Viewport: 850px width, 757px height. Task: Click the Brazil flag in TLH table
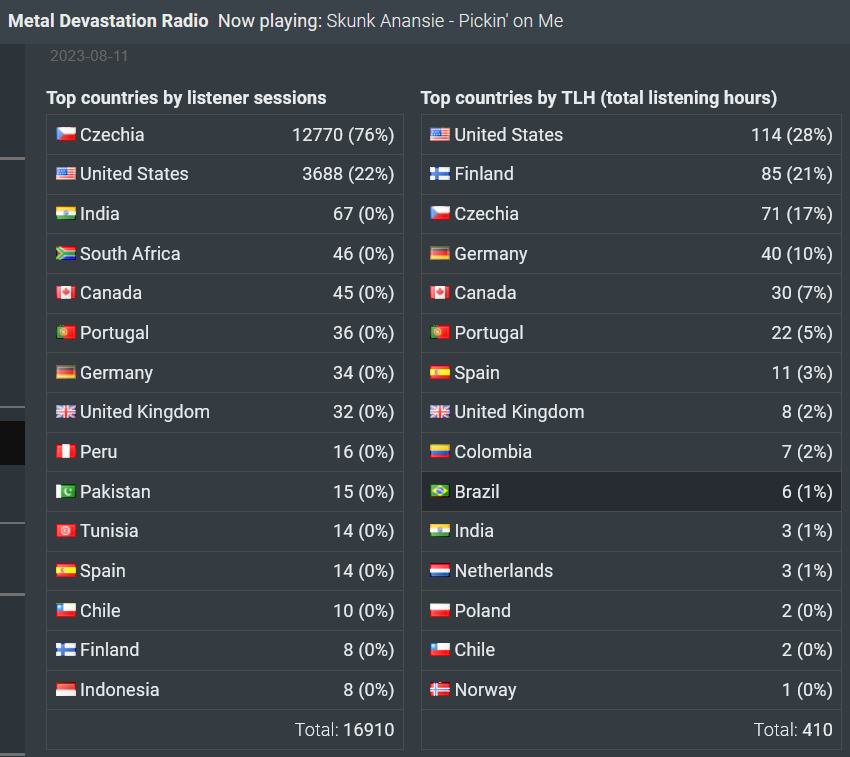(440, 491)
